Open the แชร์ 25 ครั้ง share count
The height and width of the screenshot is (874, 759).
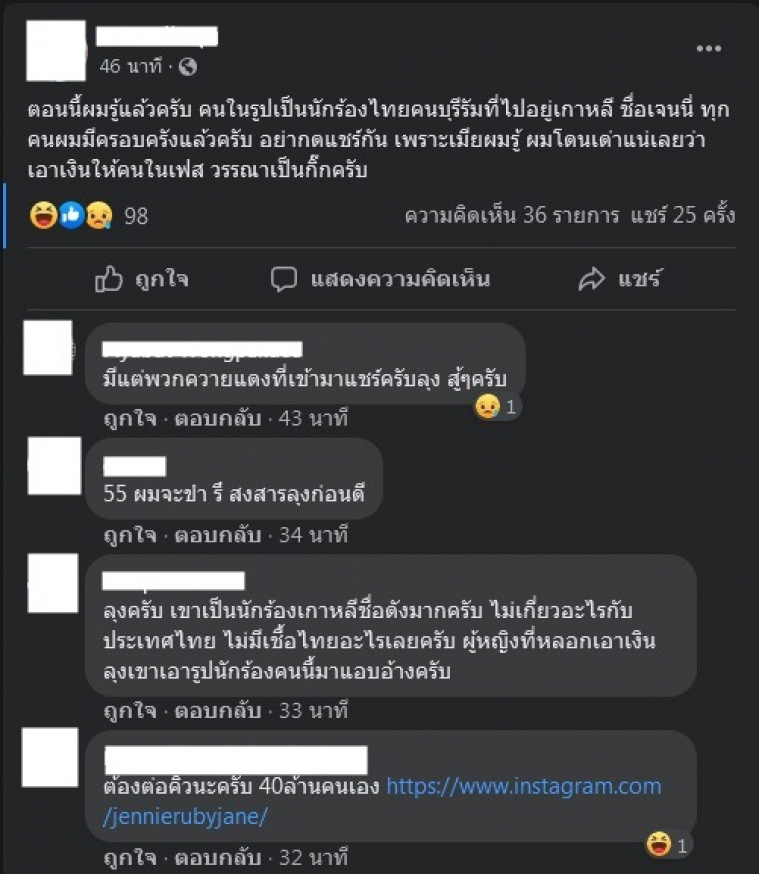[683, 215]
